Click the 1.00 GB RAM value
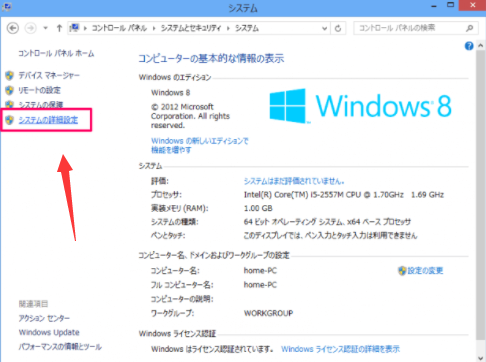 (258, 208)
